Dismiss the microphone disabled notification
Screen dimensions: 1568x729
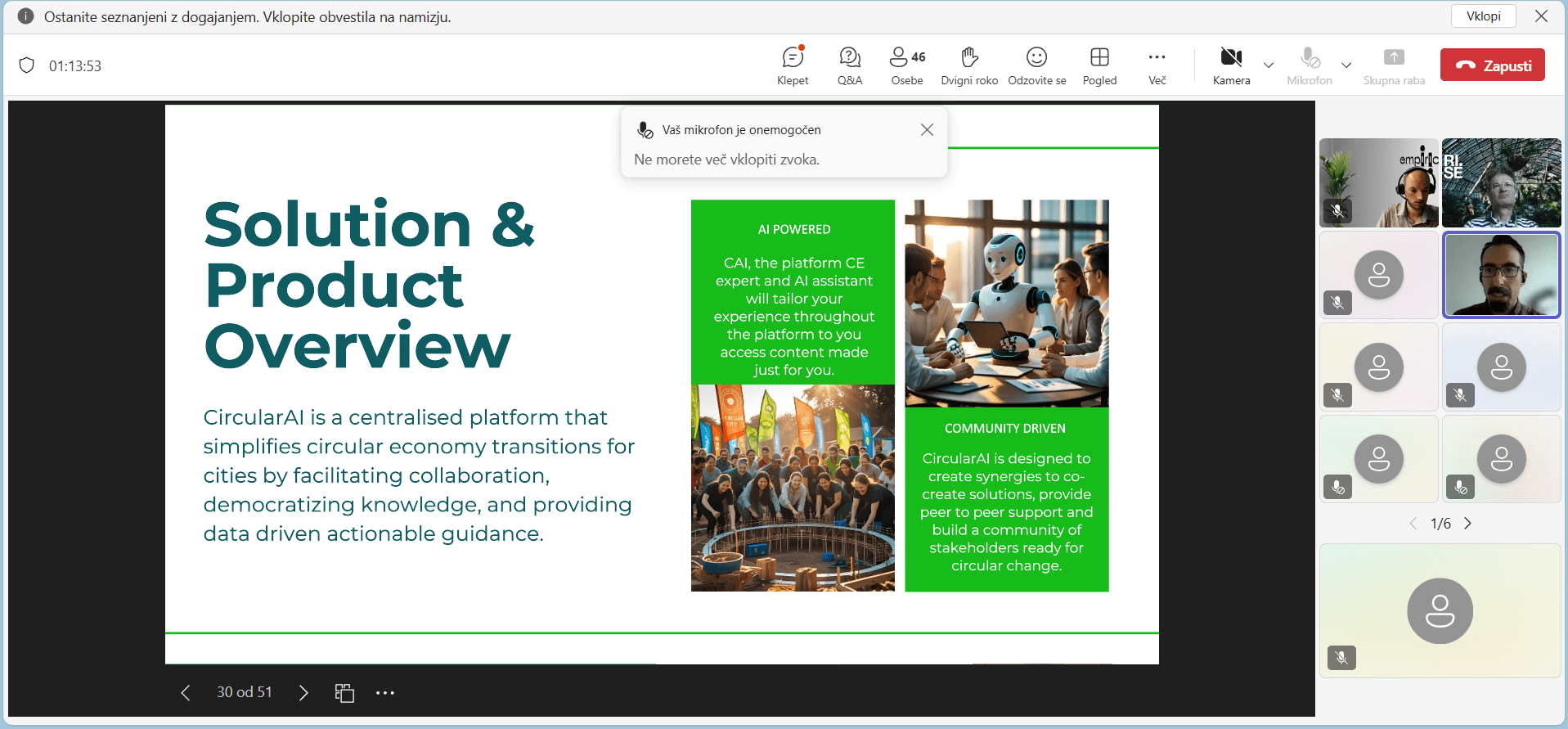pyautogui.click(x=927, y=130)
